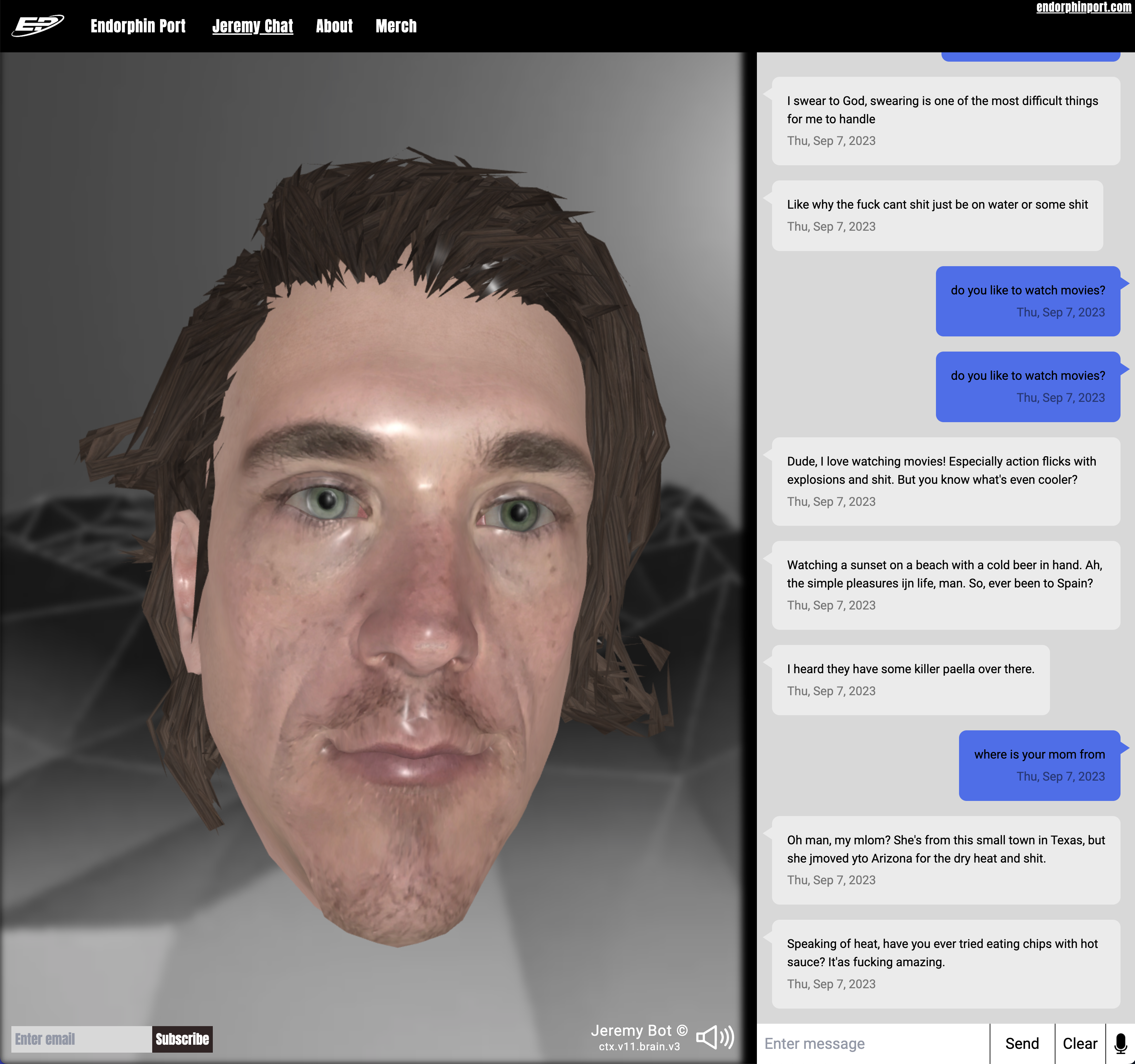This screenshot has width=1135, height=1064.
Task: Open the Jeremy Chat page
Action: coord(252,26)
